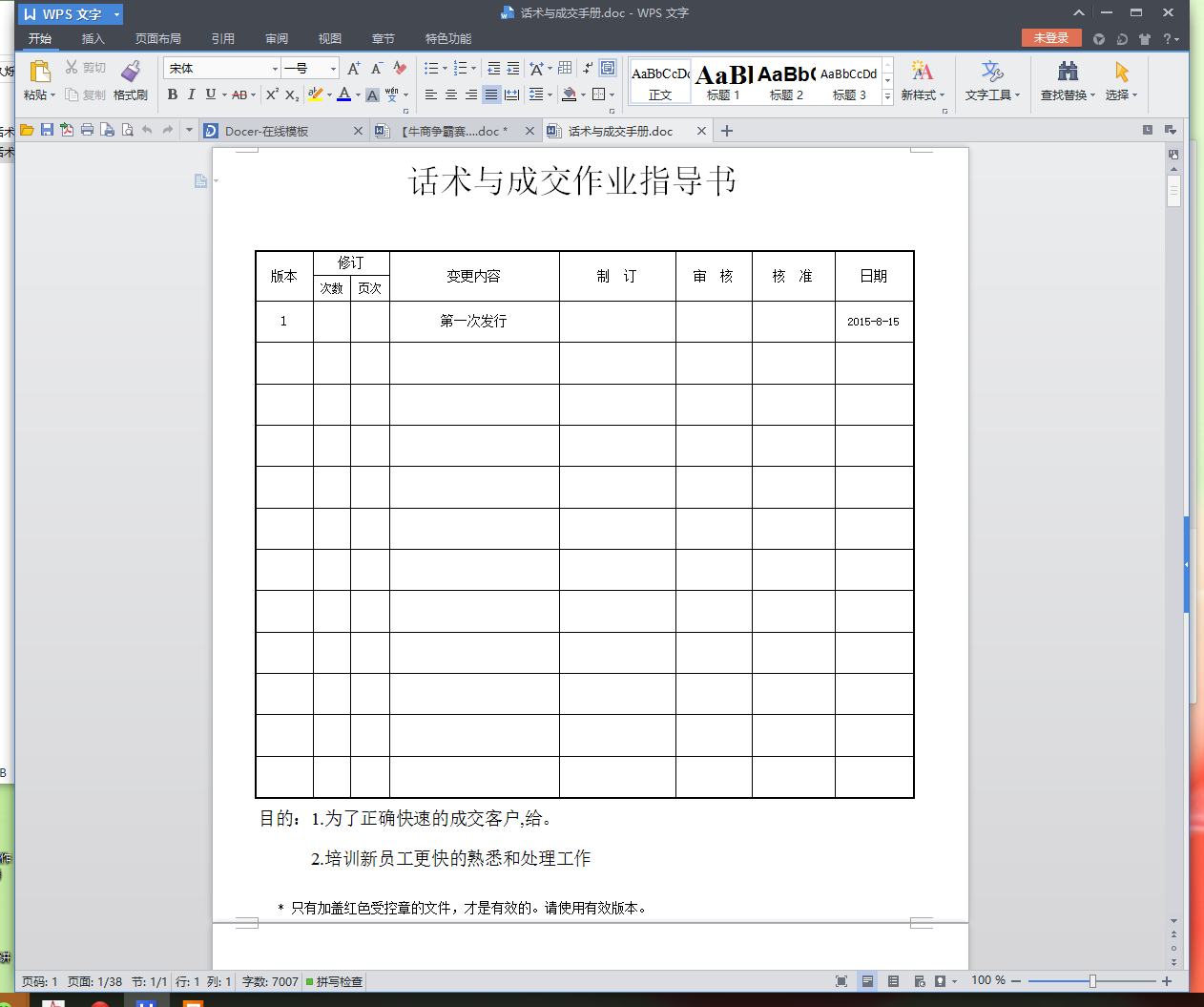
Task: Save document with the floppy disk icon
Action: (47, 130)
